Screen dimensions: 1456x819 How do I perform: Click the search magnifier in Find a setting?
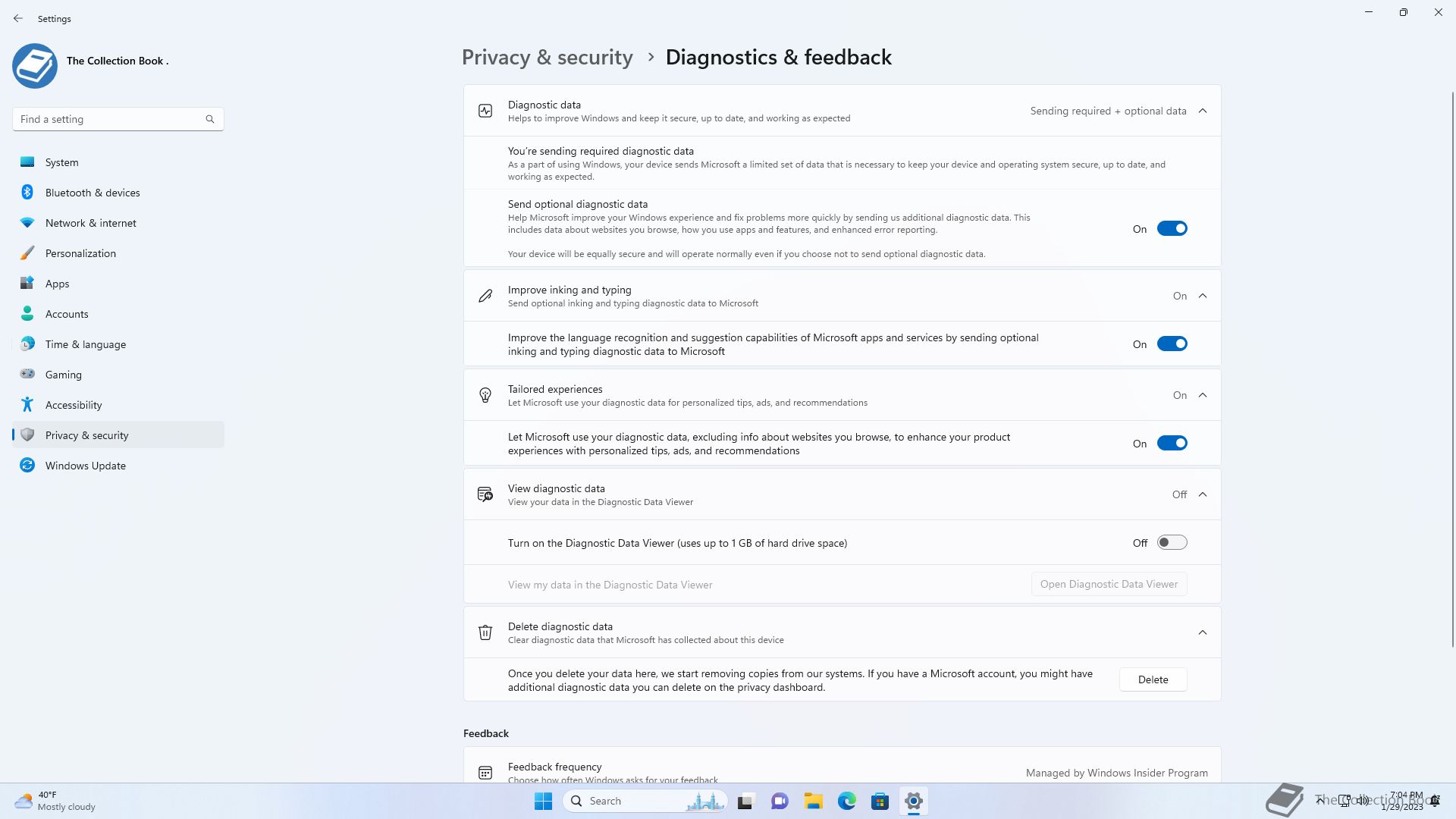(210, 119)
